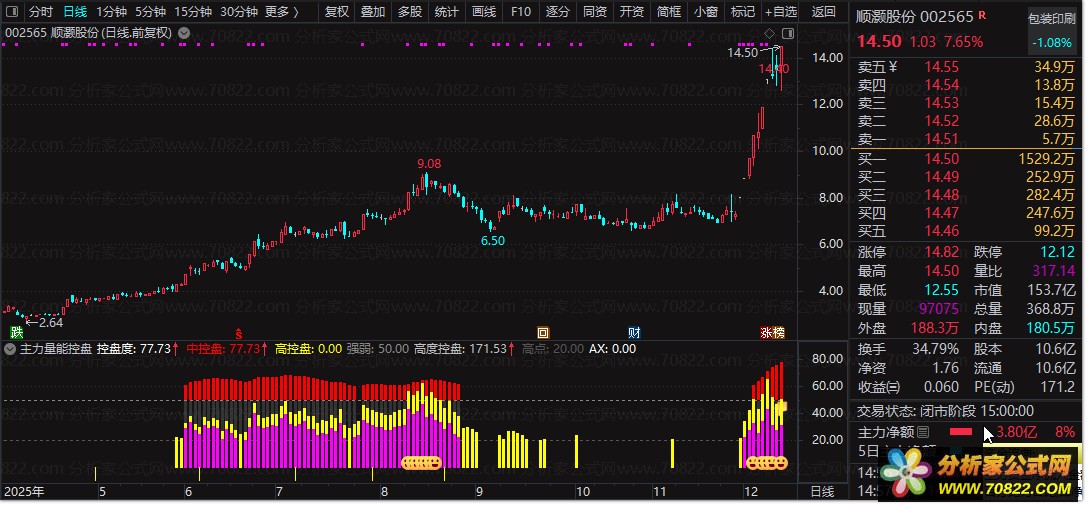This screenshot has height=505, width=1088.
Task: Add stock via +自选 button
Action: click(781, 12)
